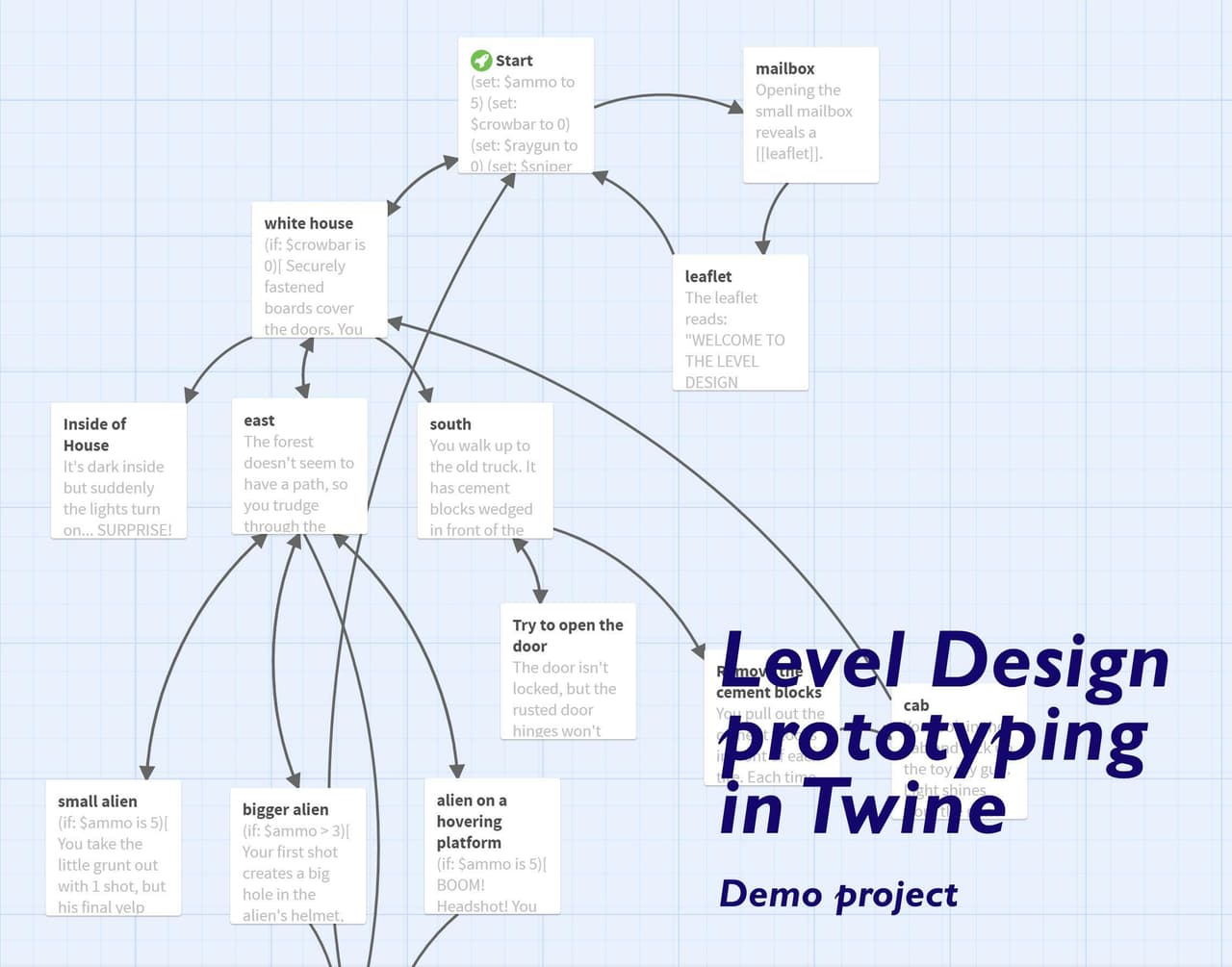Click 'SURPRISE!' text in Inside of House

(x=135, y=530)
